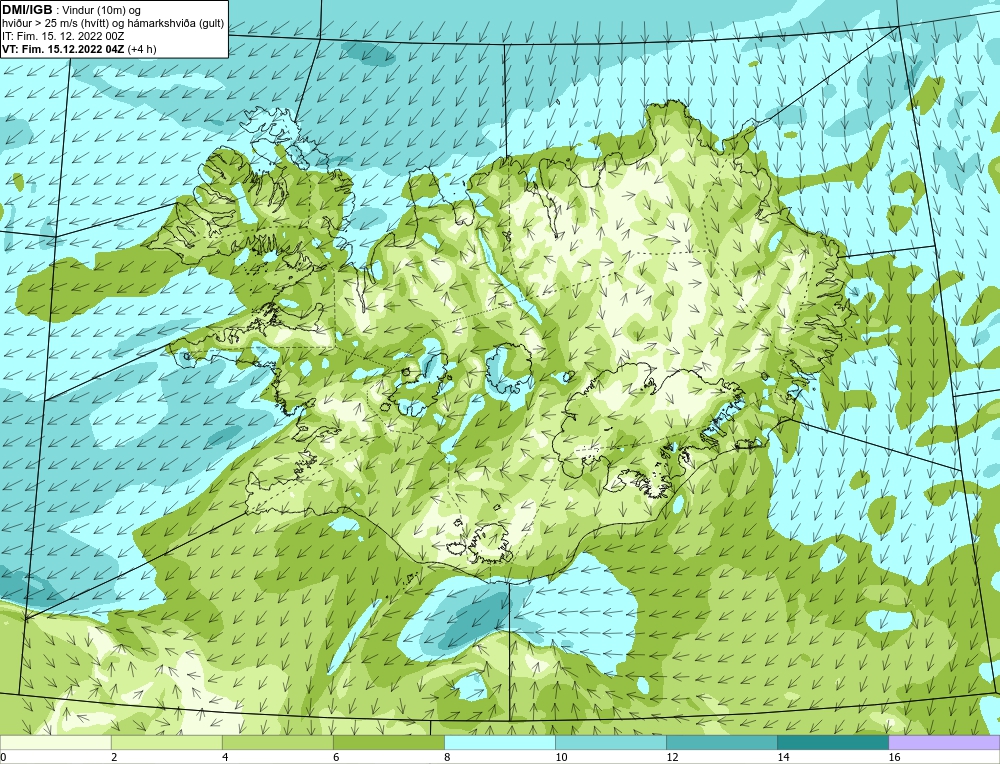Click the palest 0–2 m/s legend color
The width and height of the screenshot is (1000, 764).
[x=55, y=742]
